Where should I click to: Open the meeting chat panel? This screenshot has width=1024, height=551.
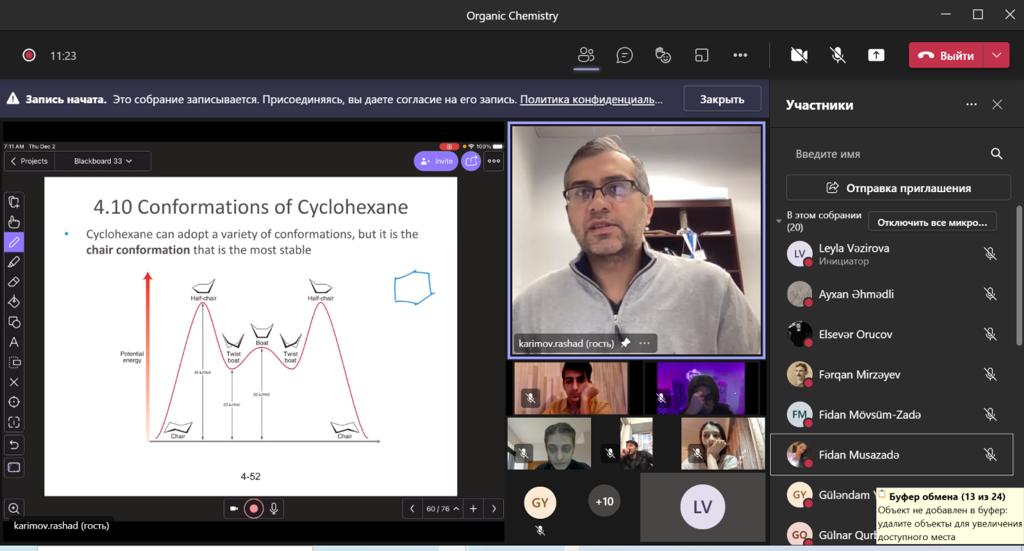pyautogui.click(x=625, y=55)
